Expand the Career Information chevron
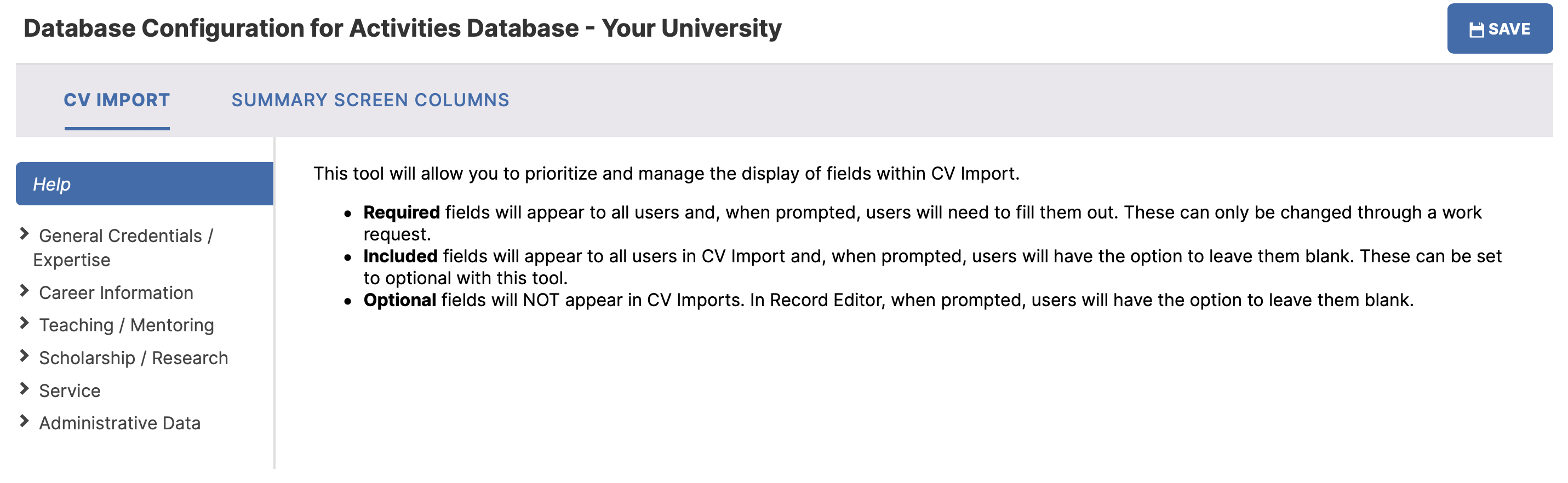1568x483 pixels. [x=24, y=291]
